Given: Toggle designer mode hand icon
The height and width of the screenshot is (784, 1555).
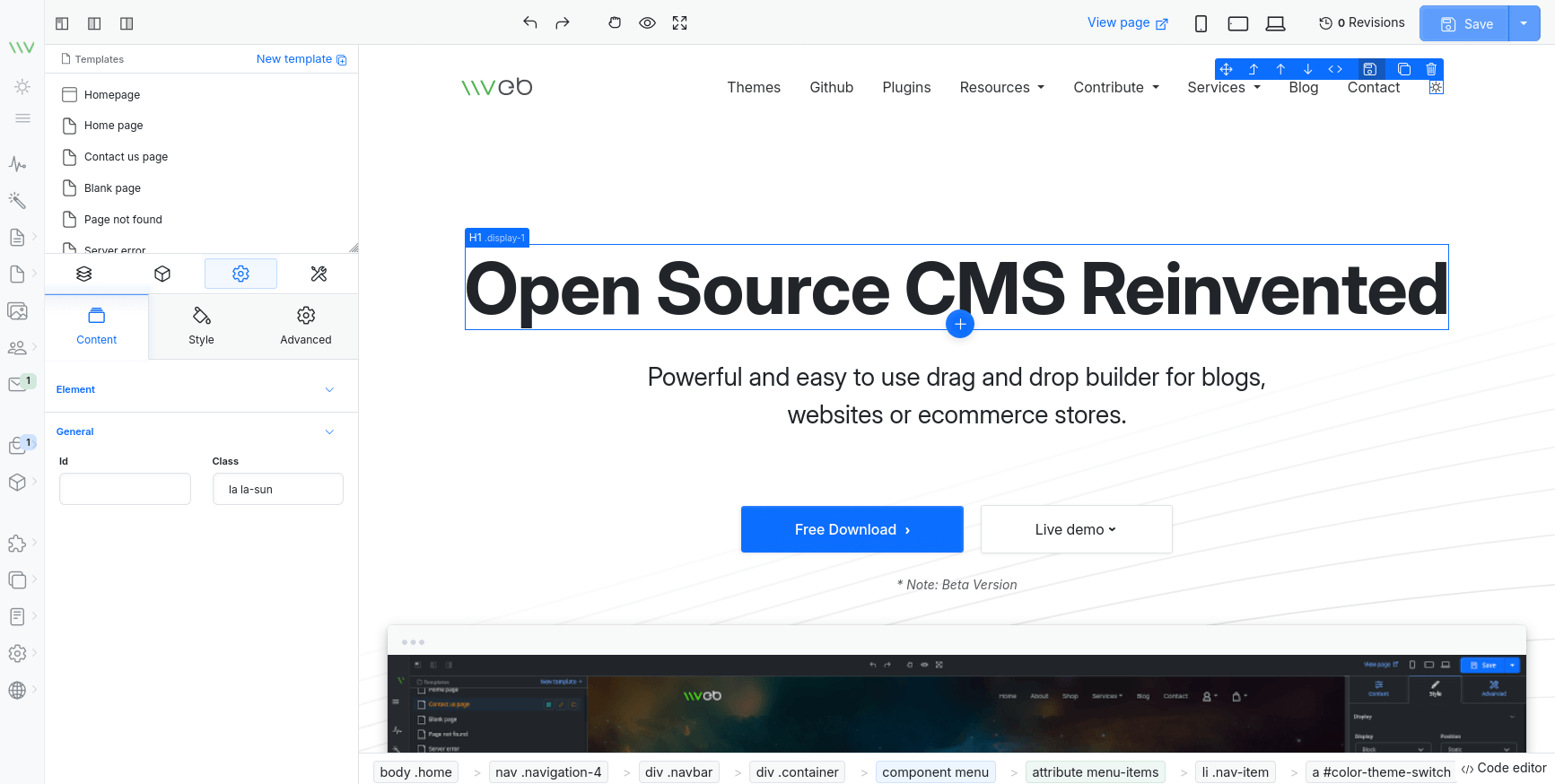Looking at the screenshot, I should 615,22.
